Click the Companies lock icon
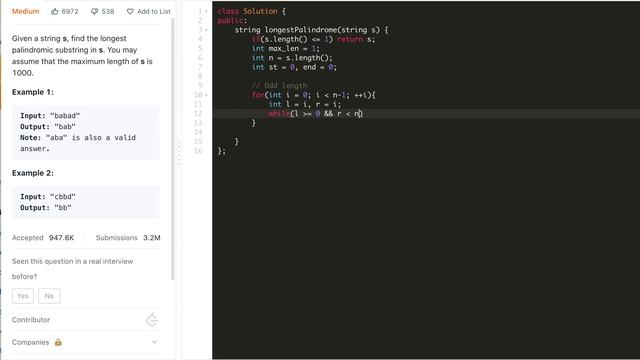Viewport: 640px width, 360px height. [58, 342]
